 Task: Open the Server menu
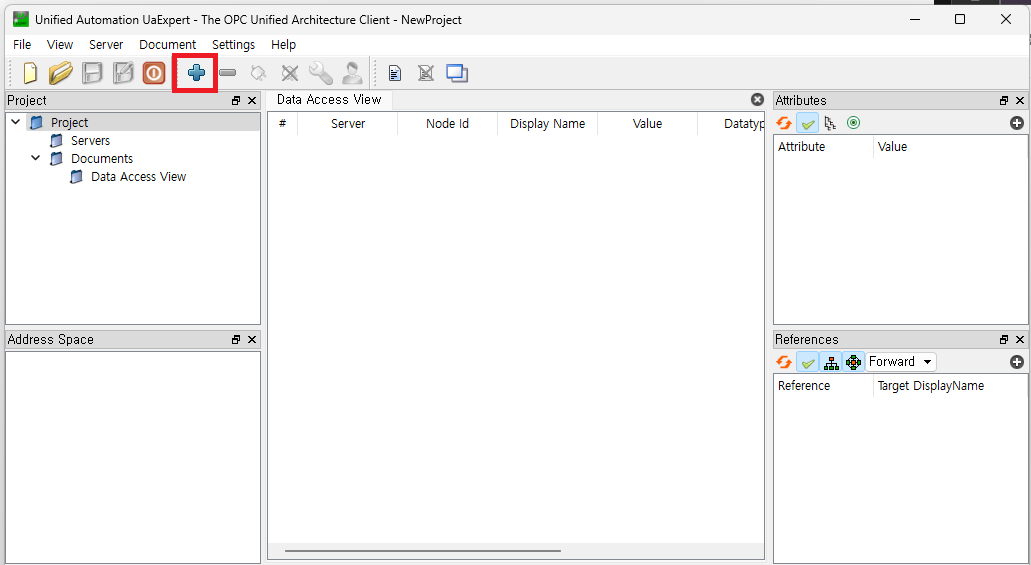coord(106,45)
